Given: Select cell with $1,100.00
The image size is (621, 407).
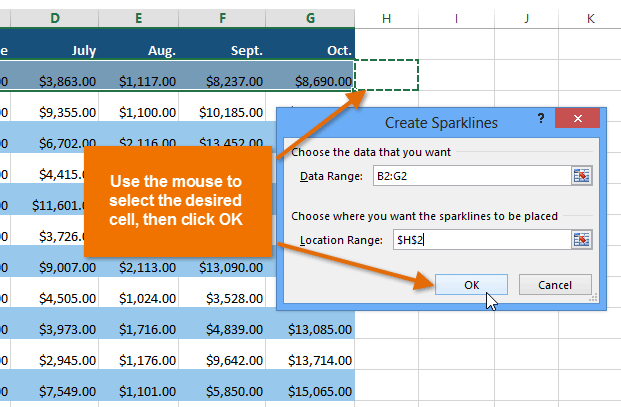Looking at the screenshot, I should click(x=139, y=107).
